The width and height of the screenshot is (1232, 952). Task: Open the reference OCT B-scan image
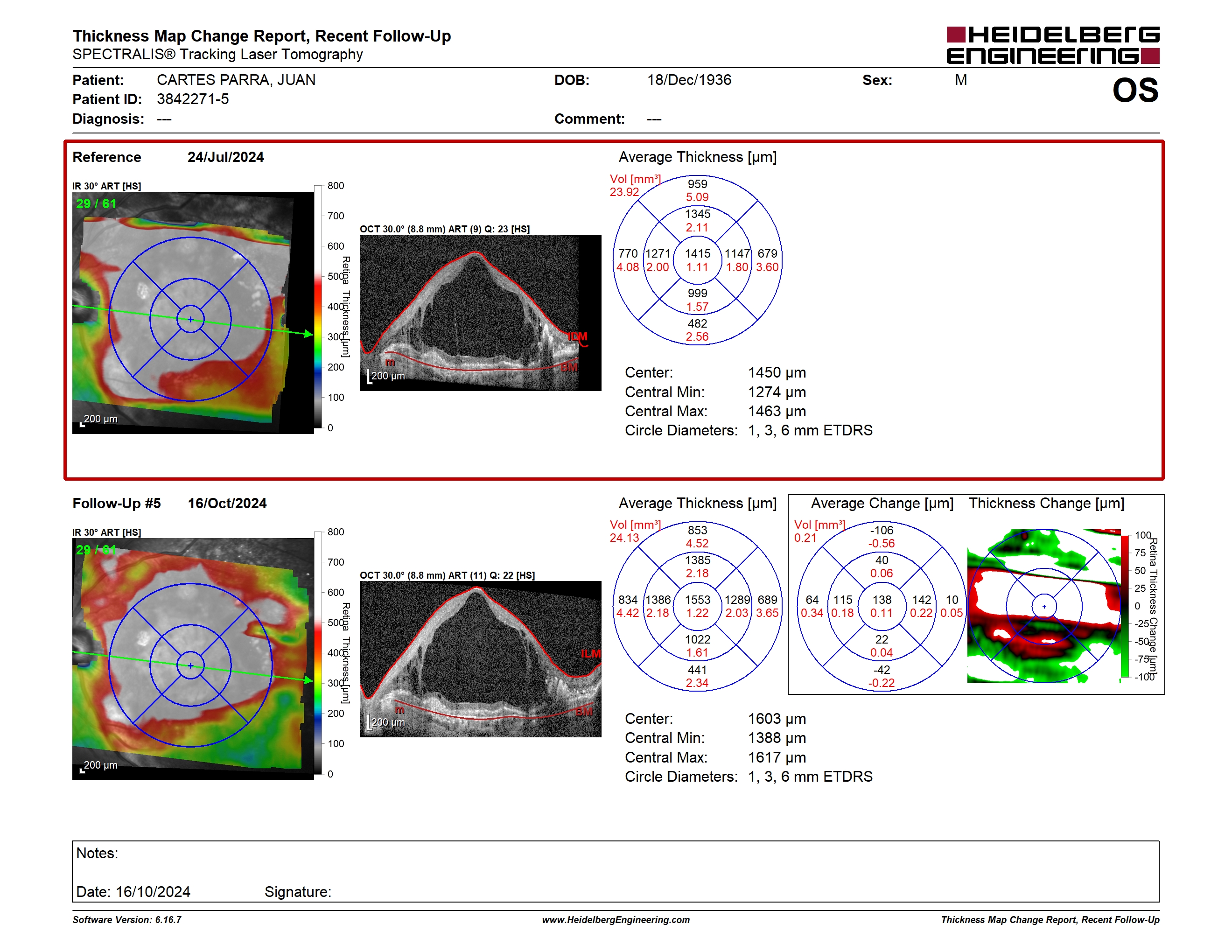[481, 313]
